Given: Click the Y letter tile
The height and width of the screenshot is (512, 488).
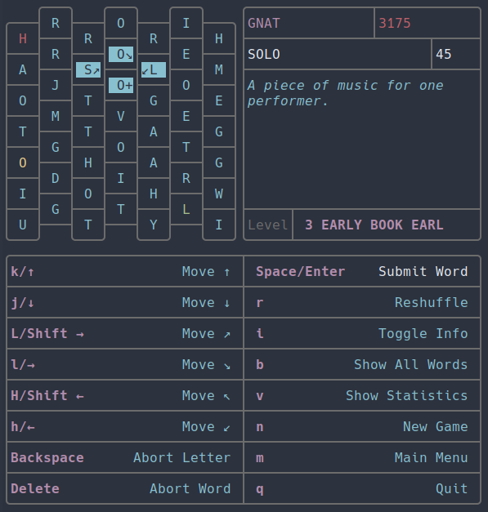Looking at the screenshot, I should [154, 225].
